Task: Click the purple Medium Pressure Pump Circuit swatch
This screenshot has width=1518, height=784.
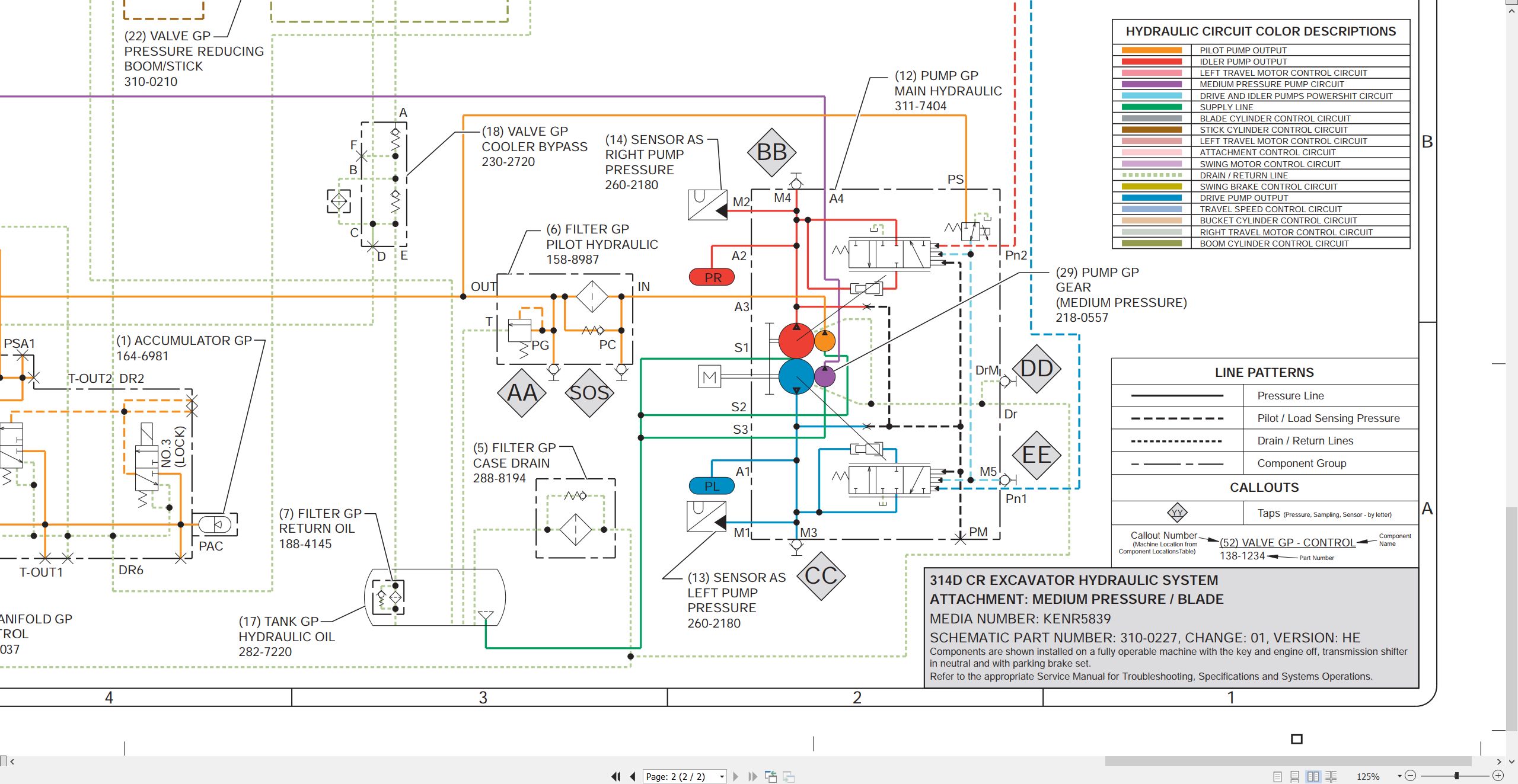Action: coord(1152,84)
